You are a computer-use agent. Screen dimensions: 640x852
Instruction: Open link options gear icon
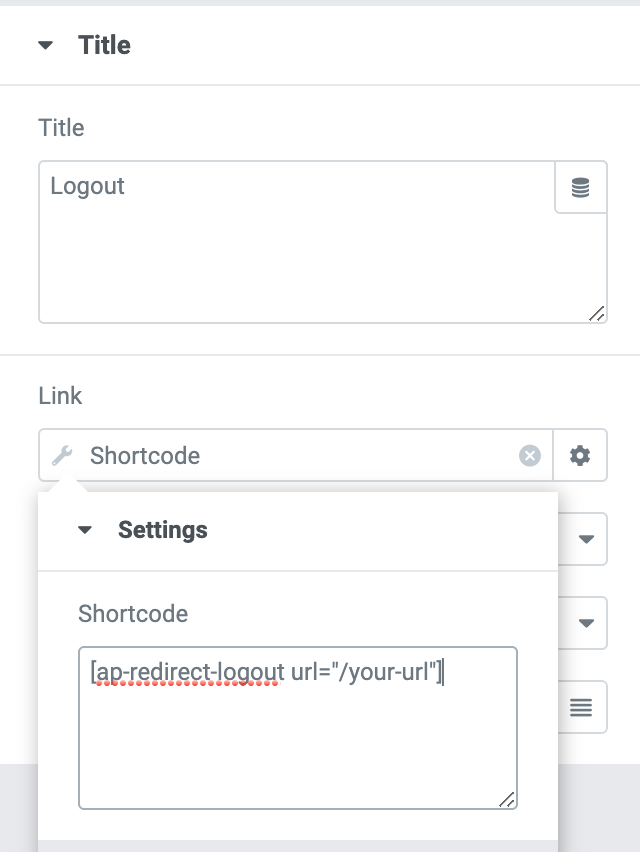(580, 455)
